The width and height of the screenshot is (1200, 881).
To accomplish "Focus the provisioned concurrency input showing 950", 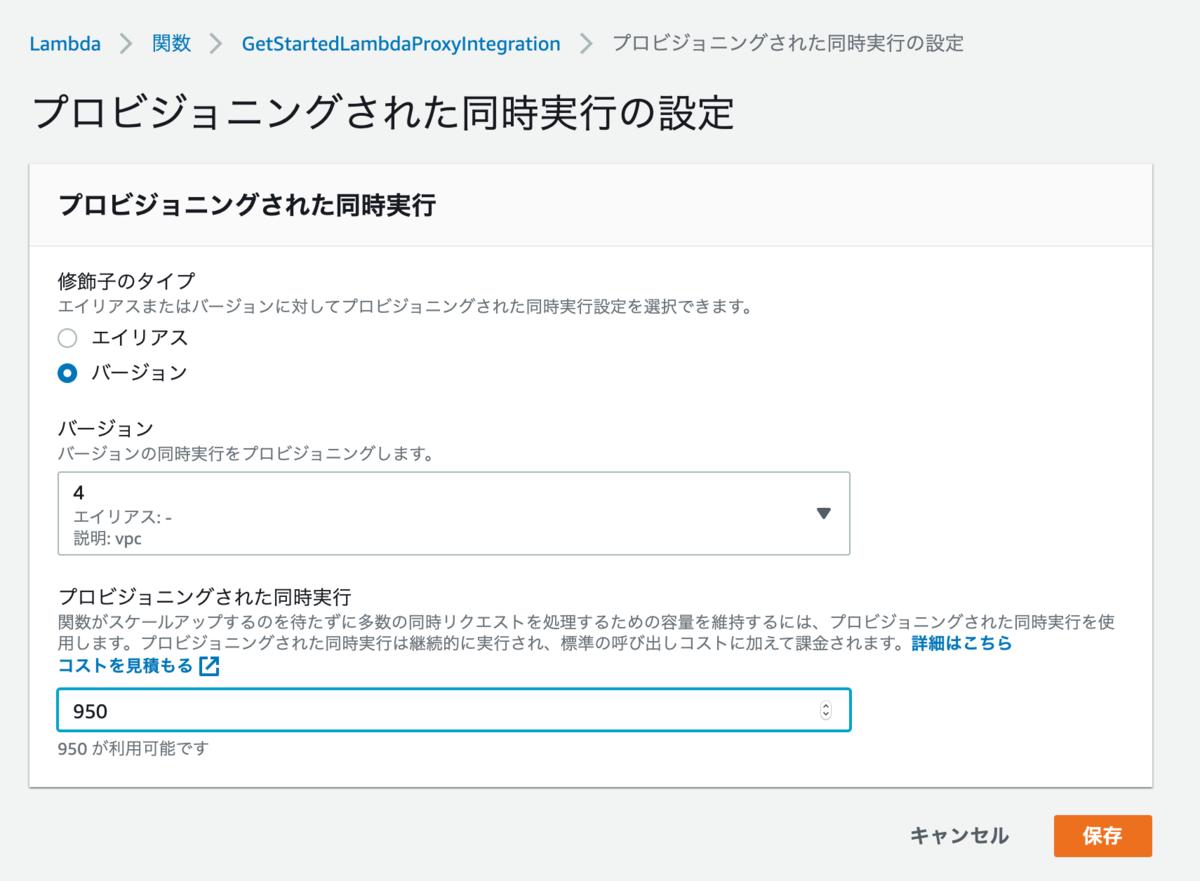I will coord(454,710).
